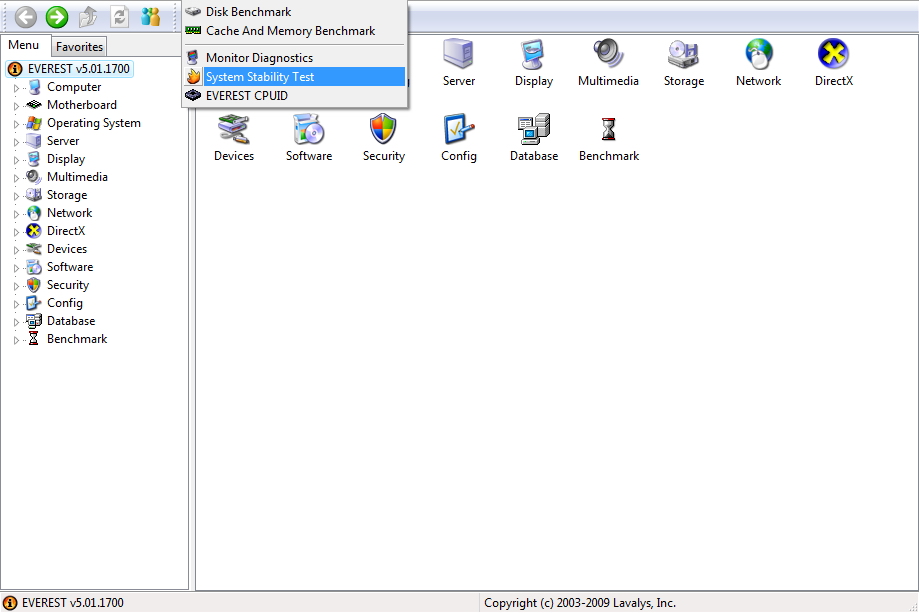The height and width of the screenshot is (613, 919).
Task: Go up one level using toolbar icon
Action: (x=88, y=17)
